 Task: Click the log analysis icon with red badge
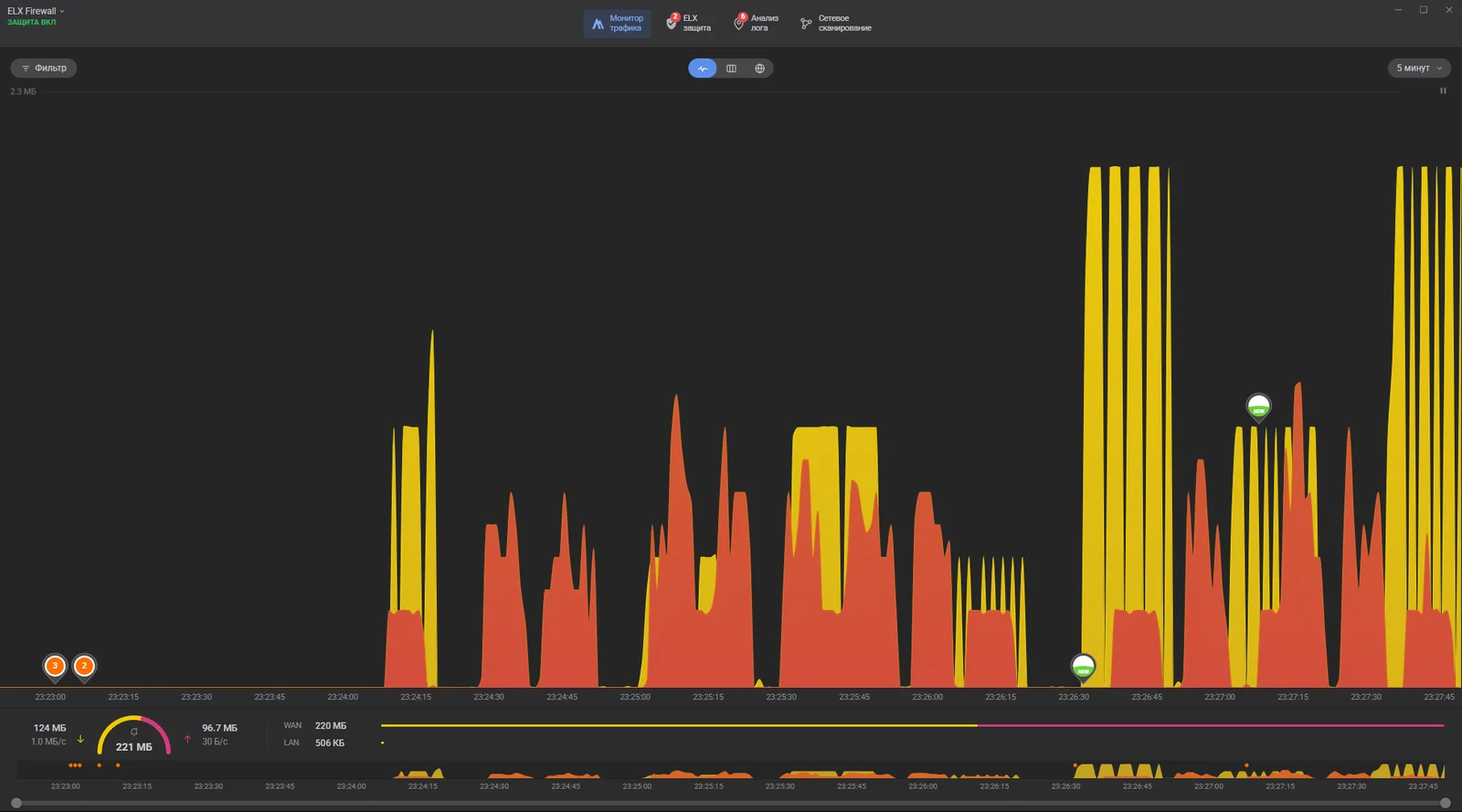coord(739,23)
